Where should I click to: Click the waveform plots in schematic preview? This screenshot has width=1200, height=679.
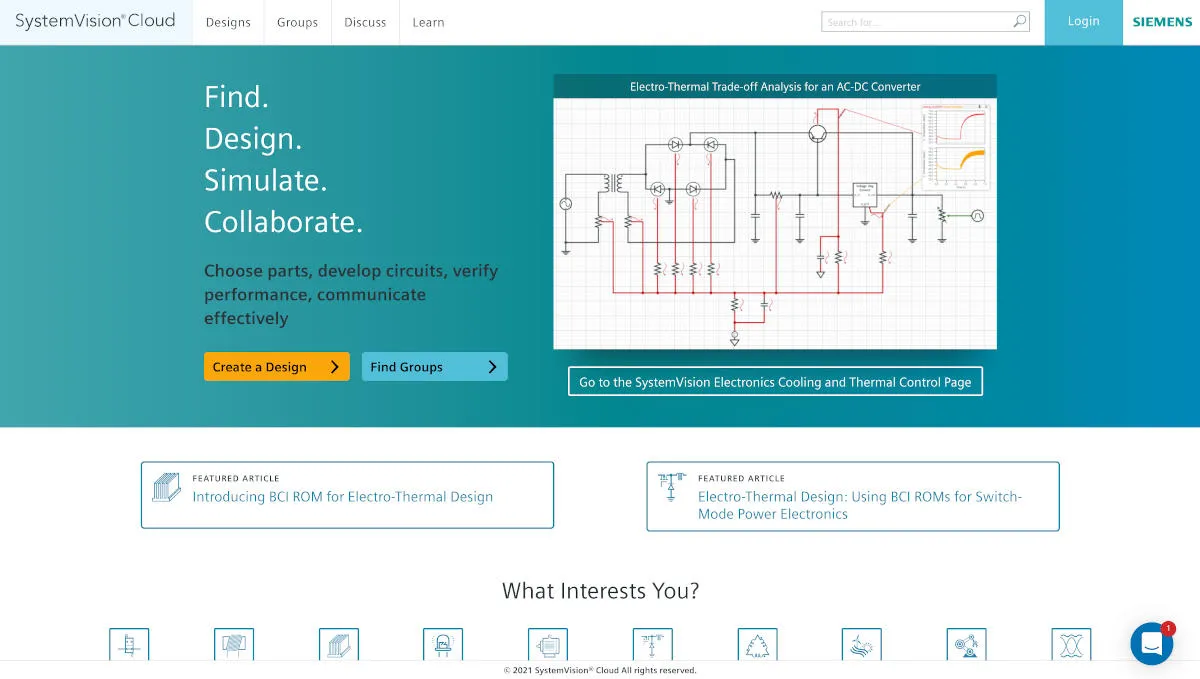[x=954, y=146]
